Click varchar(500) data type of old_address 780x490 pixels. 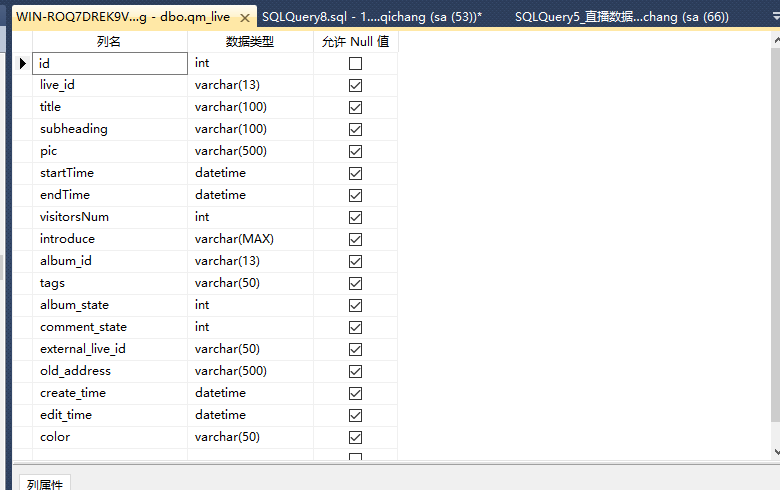coord(251,371)
